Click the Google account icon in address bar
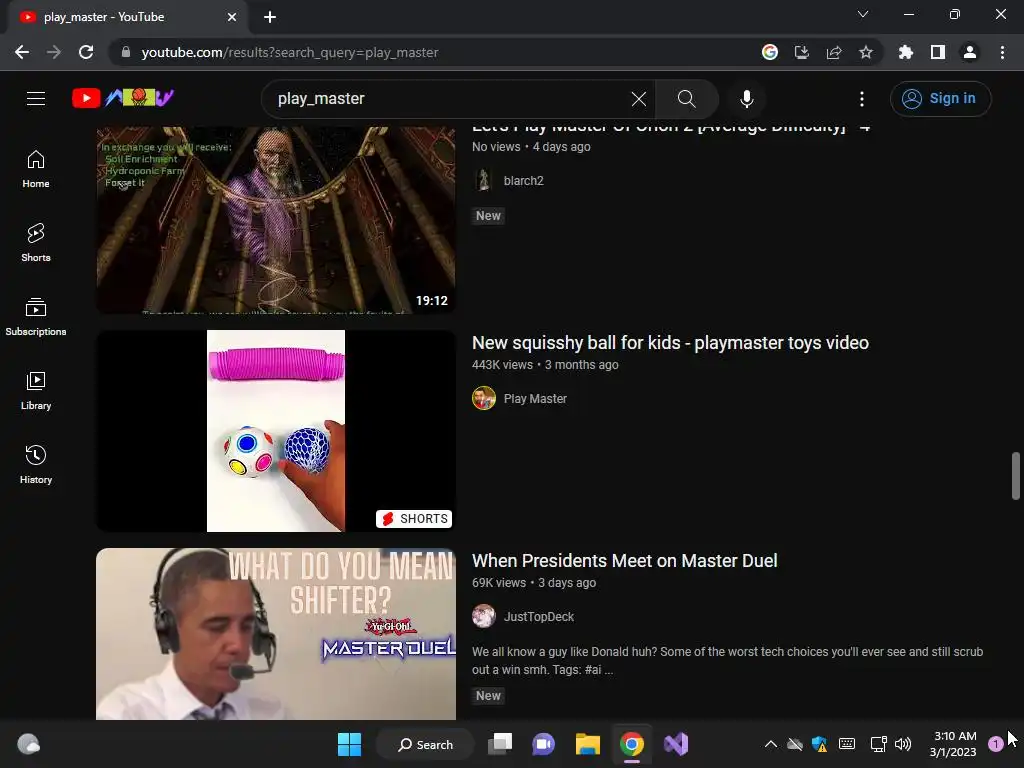The image size is (1024, 768). point(770,52)
